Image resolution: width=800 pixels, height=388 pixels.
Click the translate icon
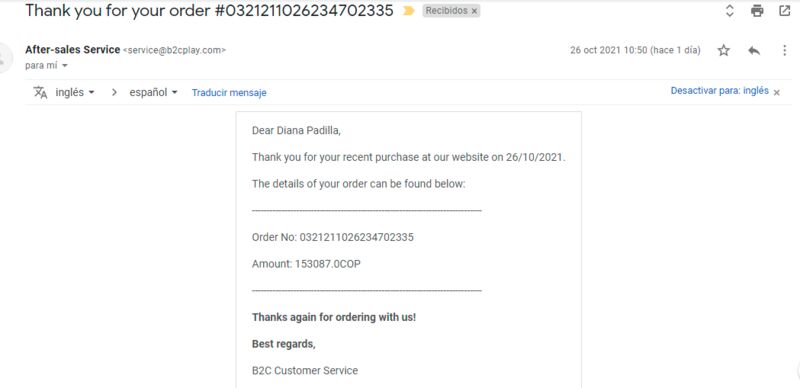tap(40, 92)
